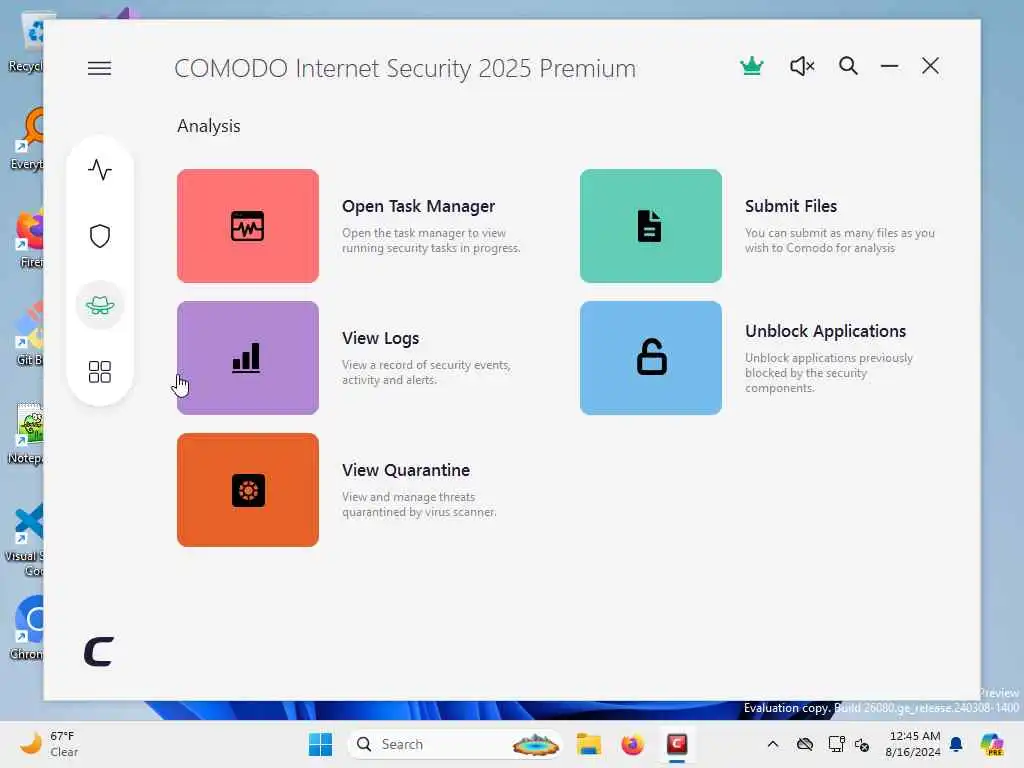Click the cloud sync tray icon
This screenshot has width=1024, height=768.
point(805,744)
